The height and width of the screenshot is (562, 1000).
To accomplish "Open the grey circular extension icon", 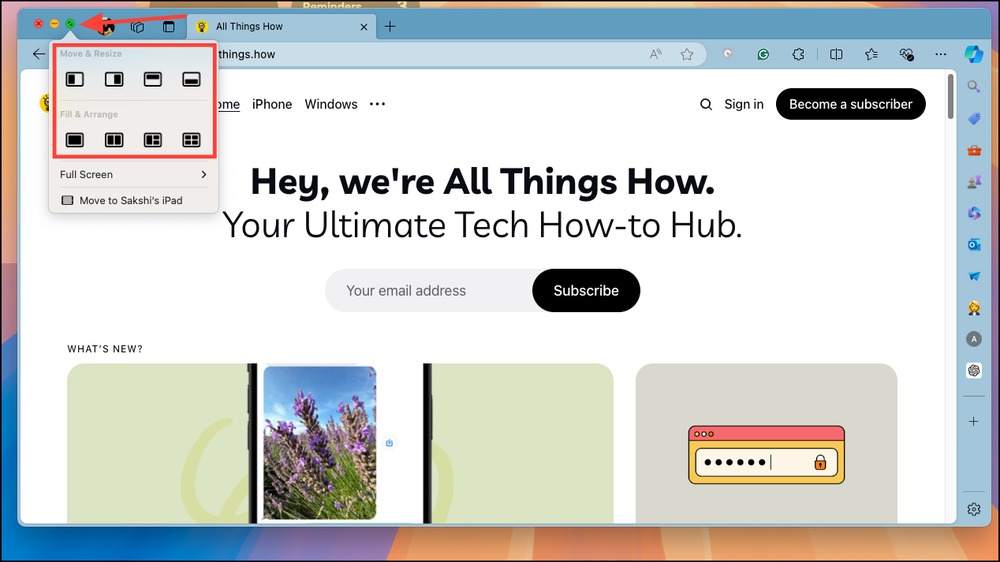I will coord(728,54).
